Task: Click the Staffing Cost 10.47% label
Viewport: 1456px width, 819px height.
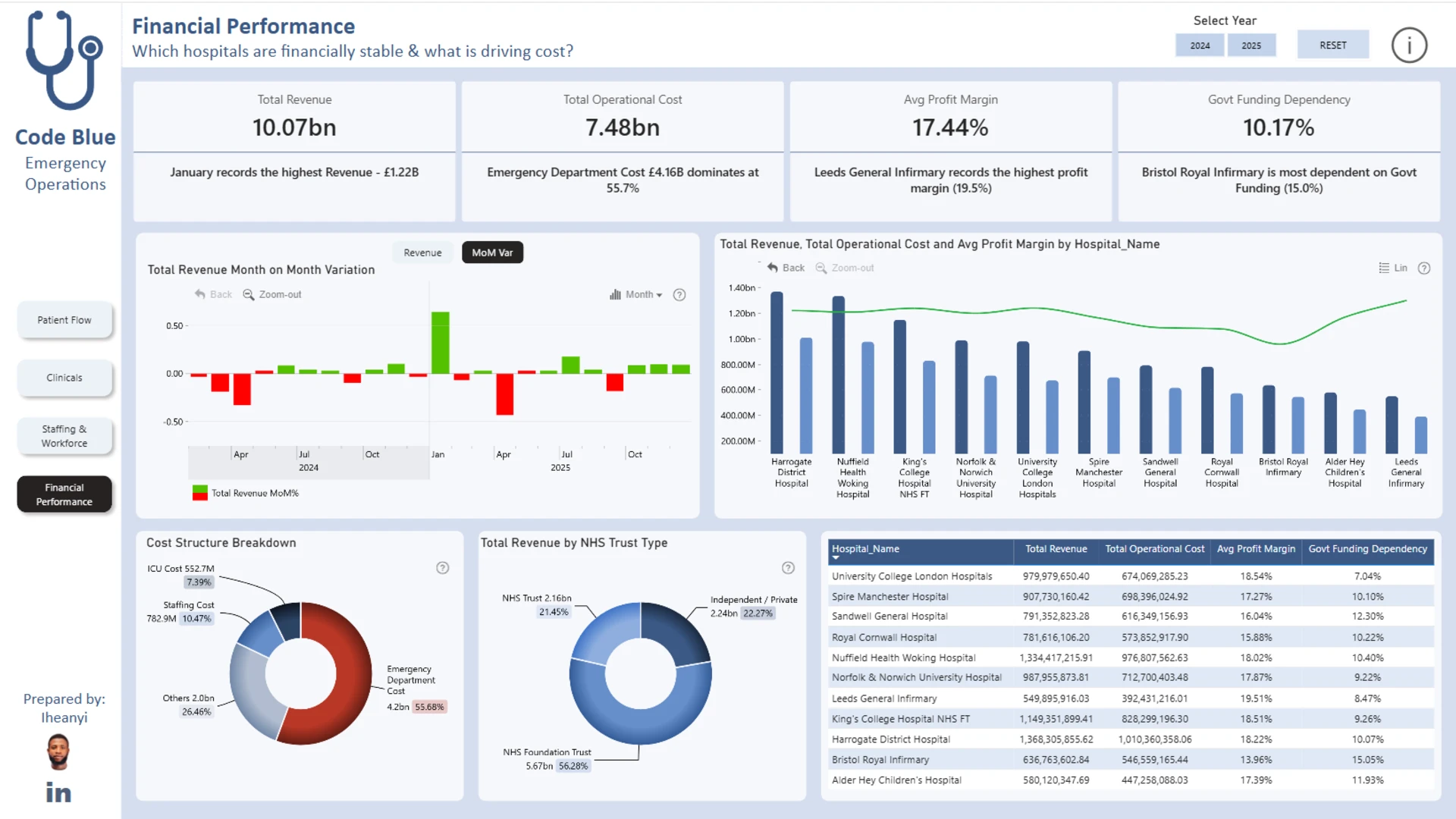Action: tap(180, 612)
